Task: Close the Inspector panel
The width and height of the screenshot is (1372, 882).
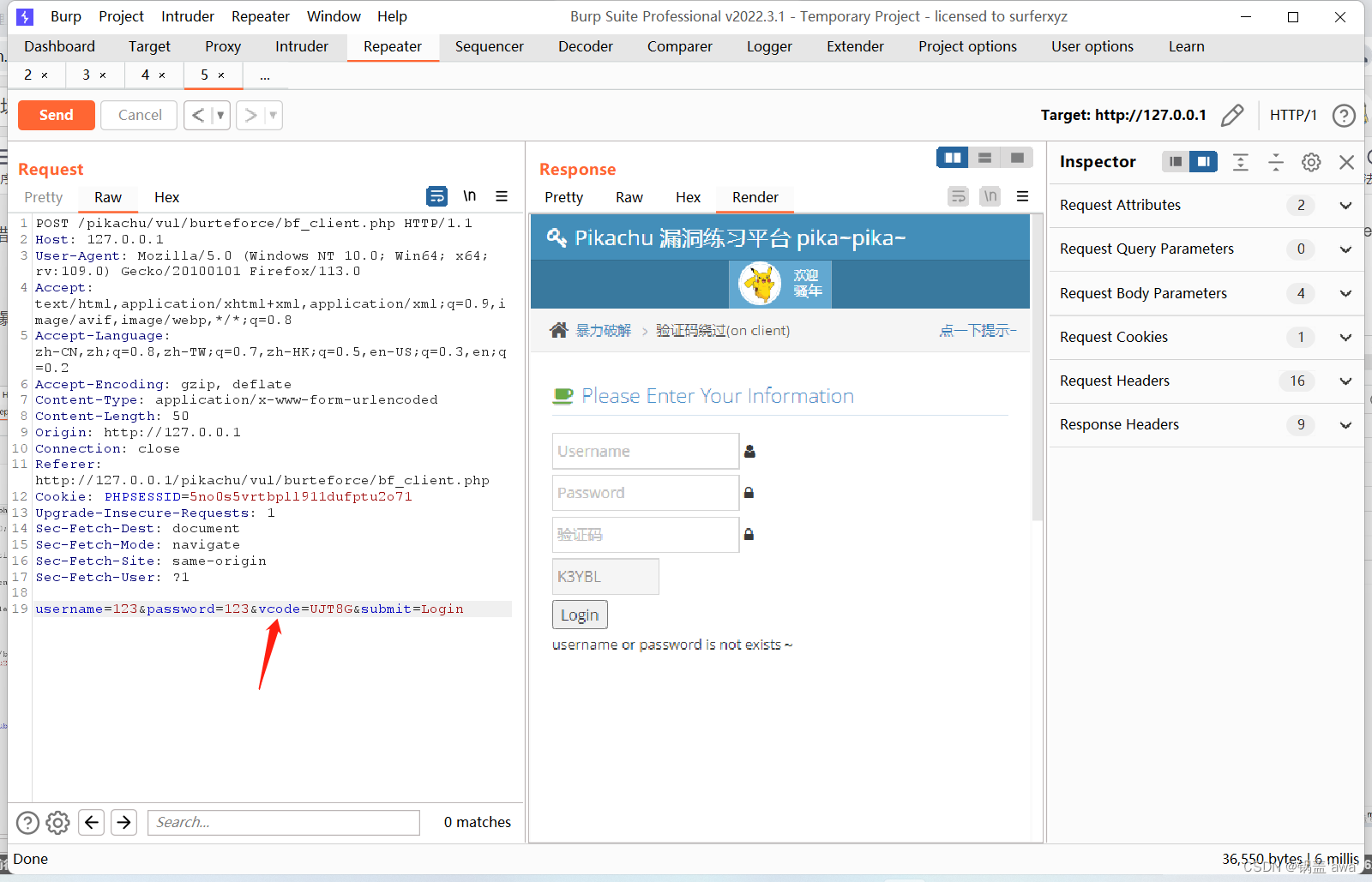Action: (x=1346, y=162)
